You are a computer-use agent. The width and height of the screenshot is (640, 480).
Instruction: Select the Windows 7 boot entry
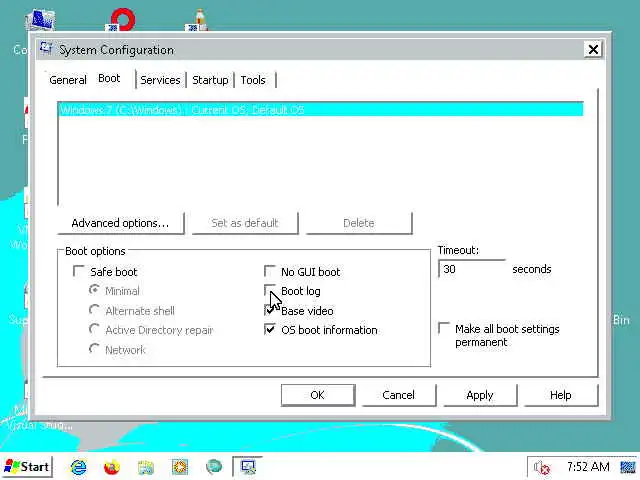pyautogui.click(x=321, y=110)
